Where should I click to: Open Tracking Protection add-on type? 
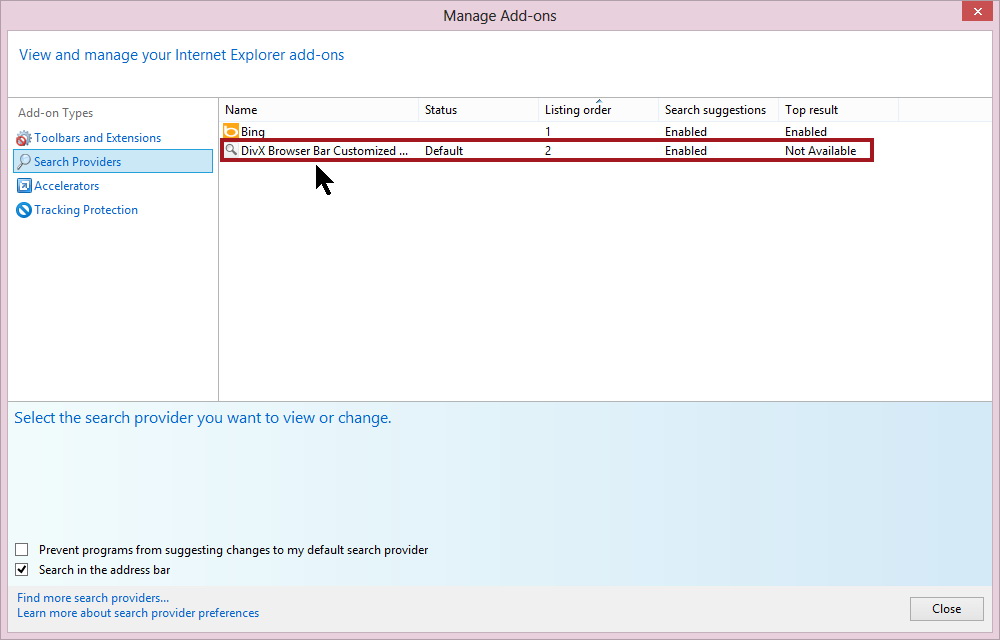[x=86, y=210]
